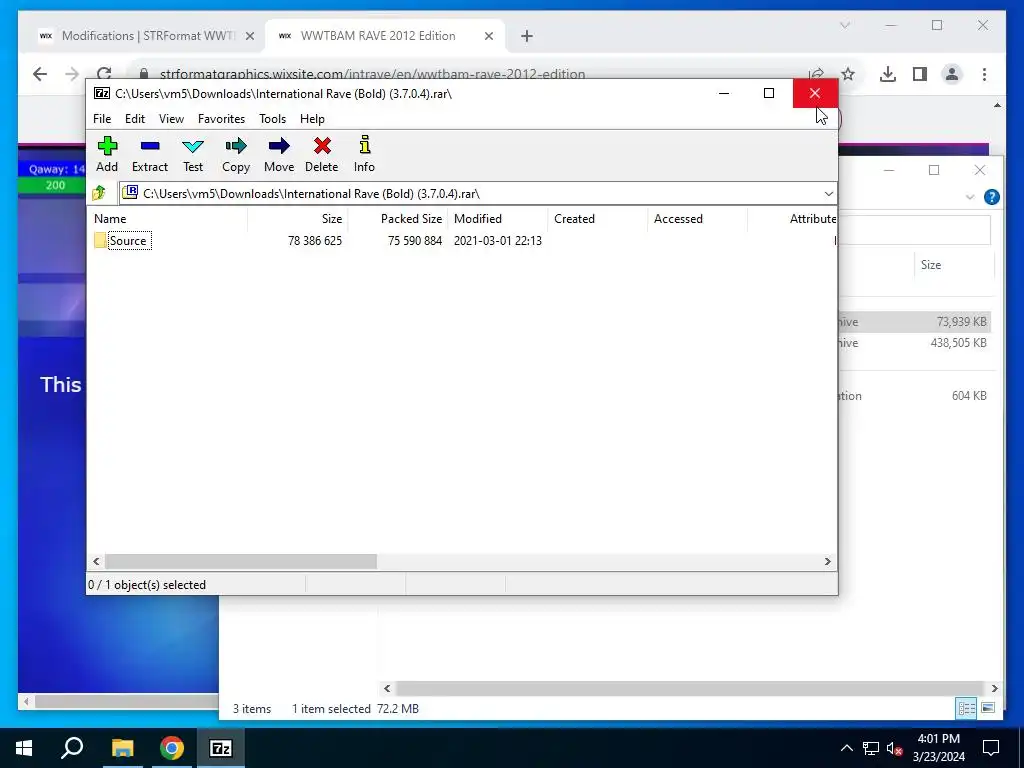Open the Chrome three-dot menu
The image size is (1024, 768).
pyautogui.click(x=984, y=74)
